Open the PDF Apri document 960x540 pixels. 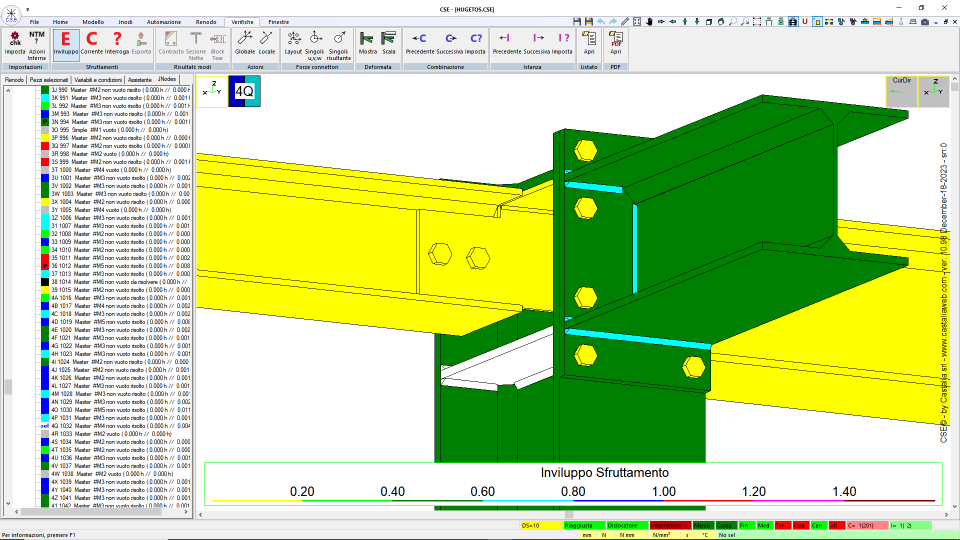[615, 43]
